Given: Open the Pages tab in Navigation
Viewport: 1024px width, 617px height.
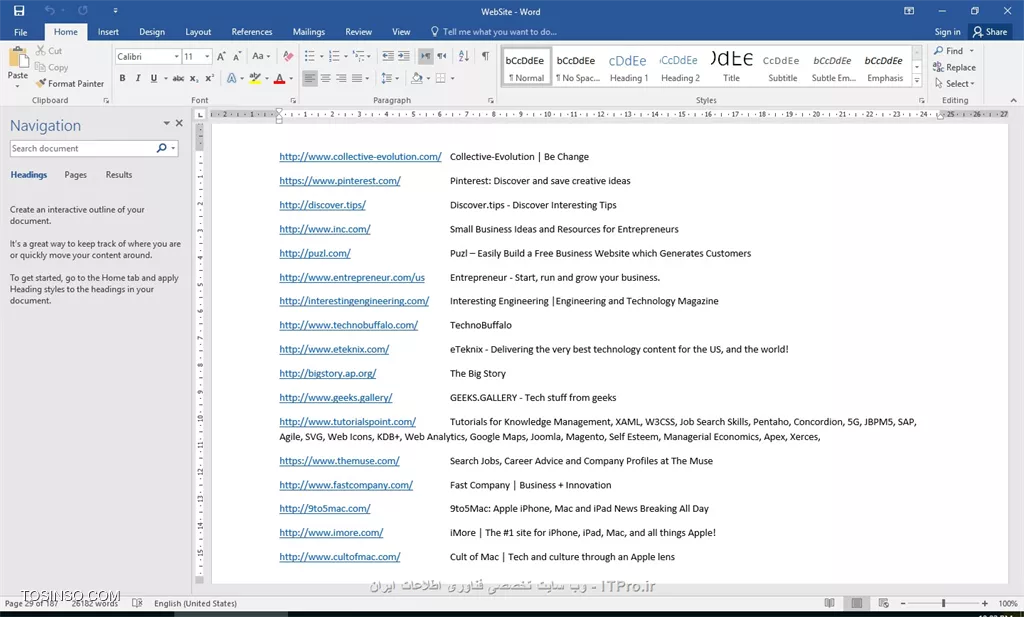Looking at the screenshot, I should [x=76, y=175].
